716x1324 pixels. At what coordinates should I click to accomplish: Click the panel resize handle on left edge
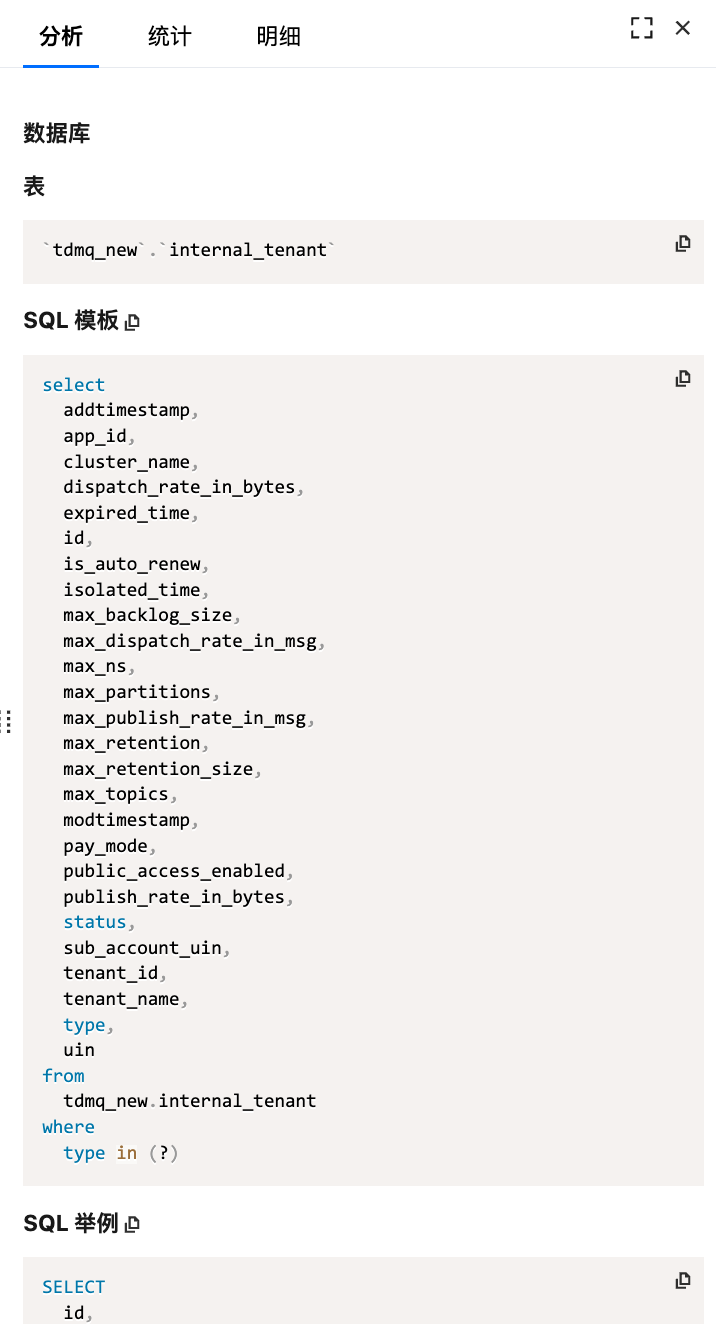point(6,721)
